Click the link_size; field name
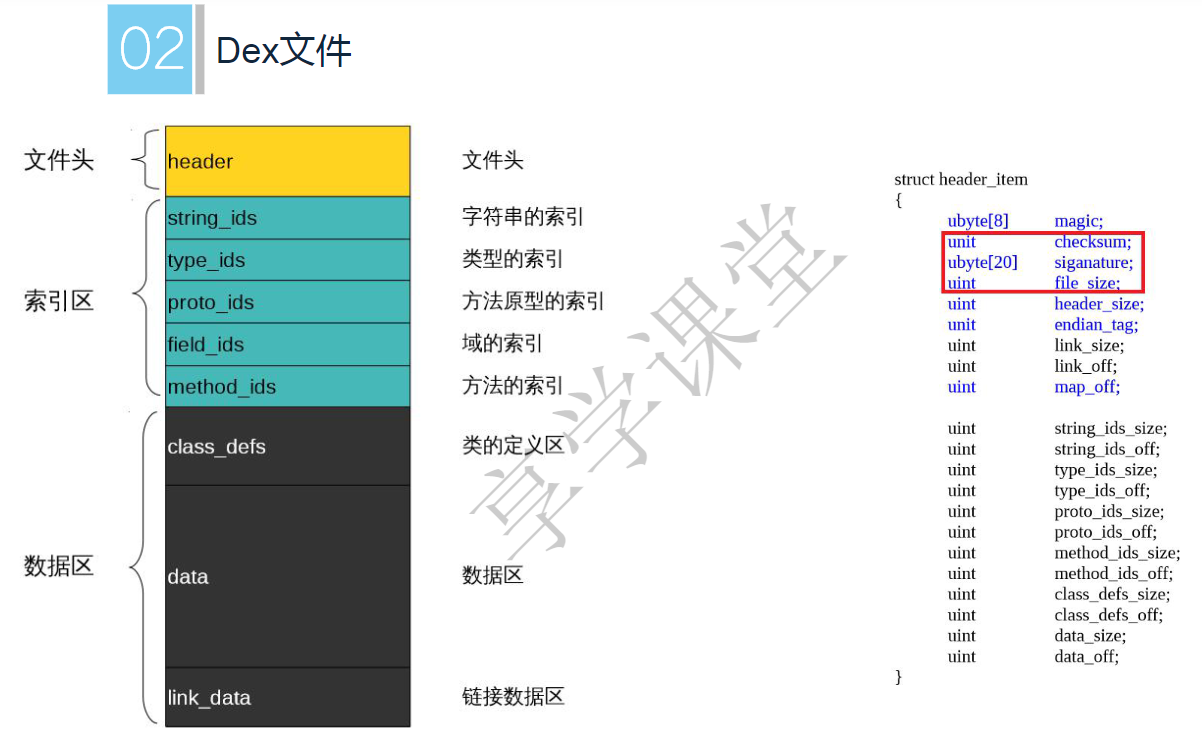 (x=1089, y=346)
